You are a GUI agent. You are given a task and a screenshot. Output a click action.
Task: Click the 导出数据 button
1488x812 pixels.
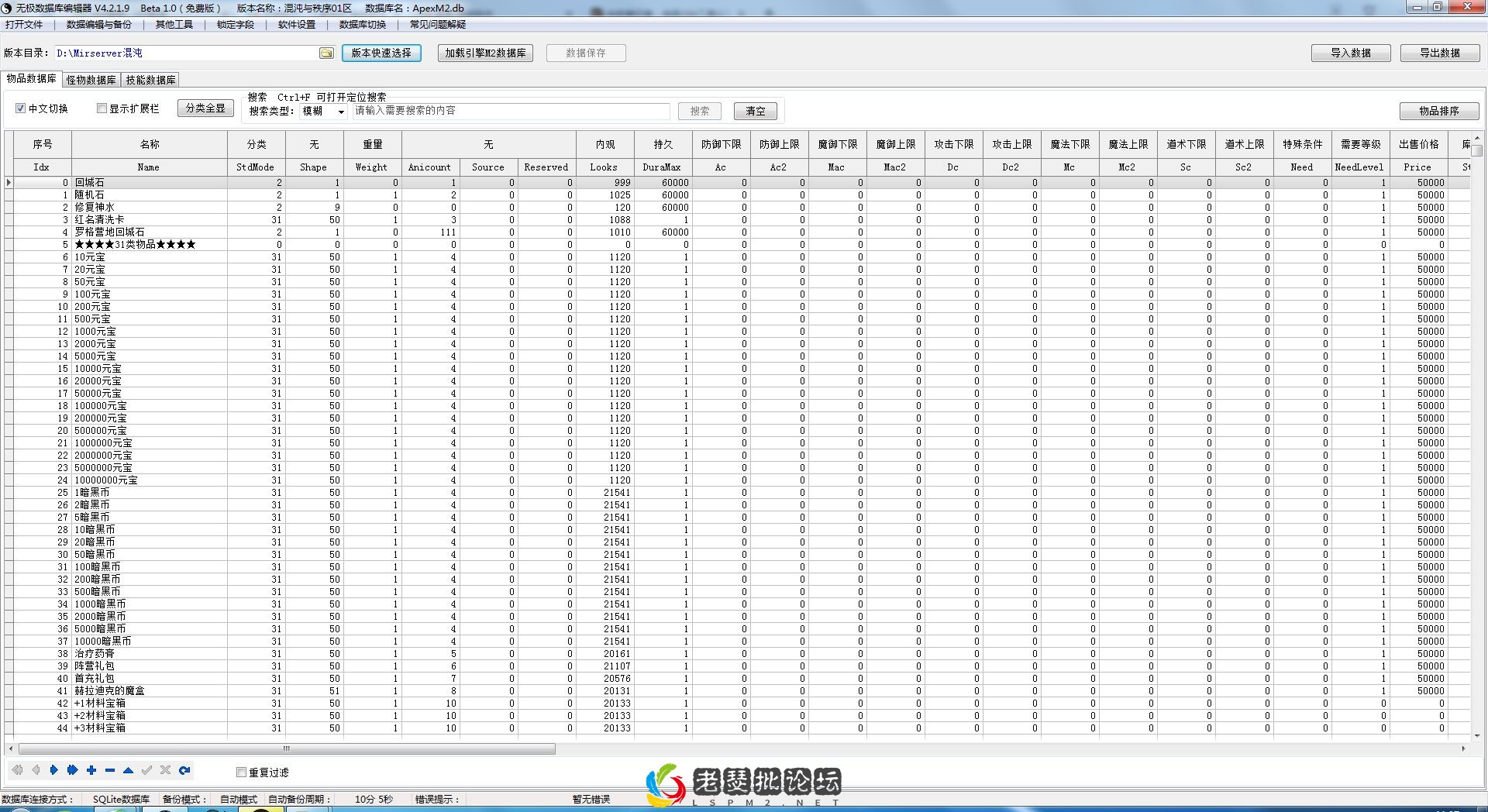pos(1440,53)
